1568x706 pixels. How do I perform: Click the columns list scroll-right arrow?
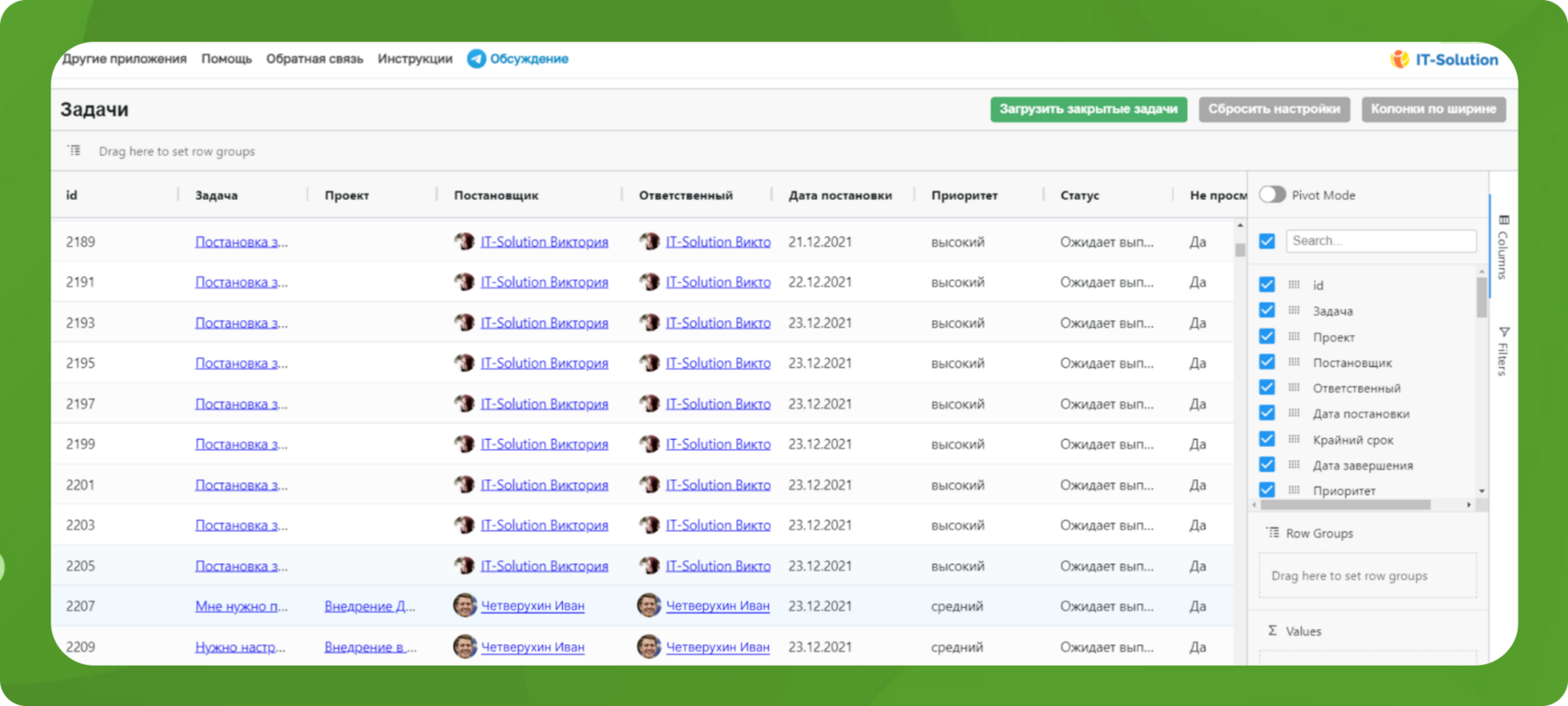[1469, 505]
